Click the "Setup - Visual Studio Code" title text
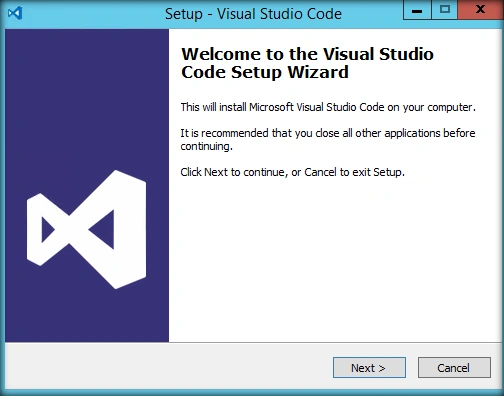Screen dimensions: 504x396 (x=253, y=14)
